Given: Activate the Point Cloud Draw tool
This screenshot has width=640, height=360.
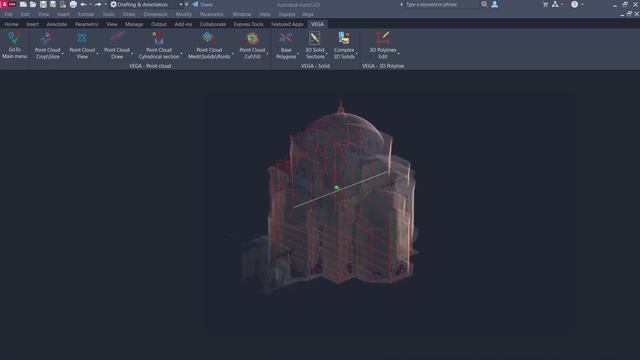Looking at the screenshot, I should tap(117, 45).
